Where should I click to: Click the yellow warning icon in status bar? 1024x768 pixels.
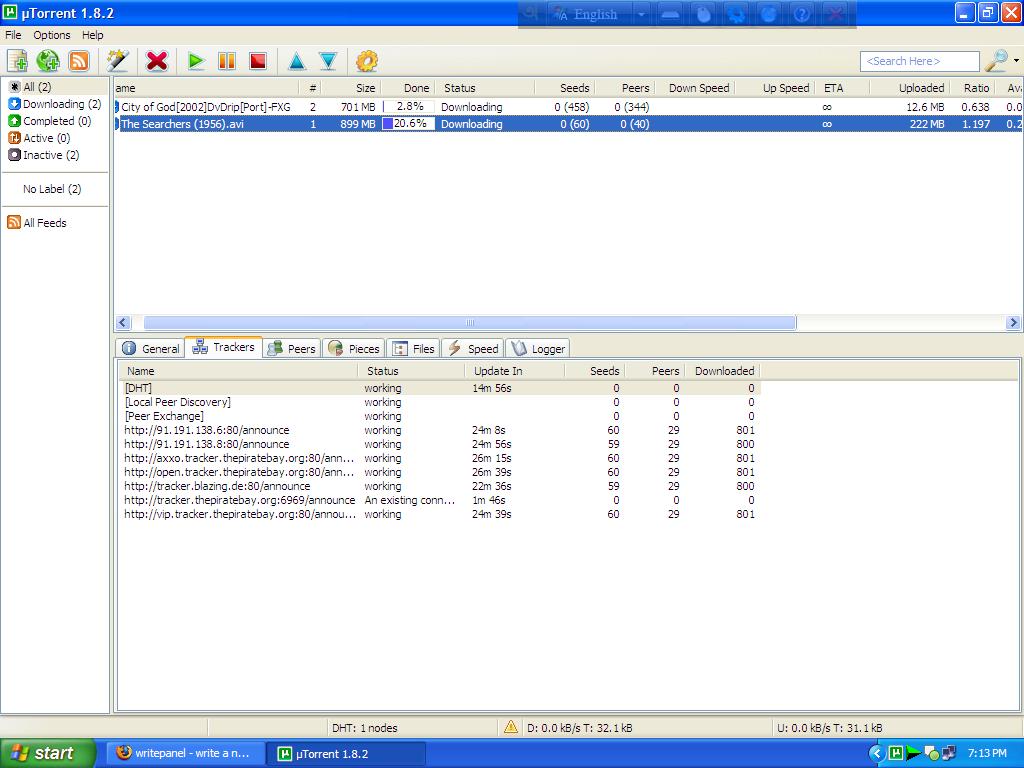point(511,727)
